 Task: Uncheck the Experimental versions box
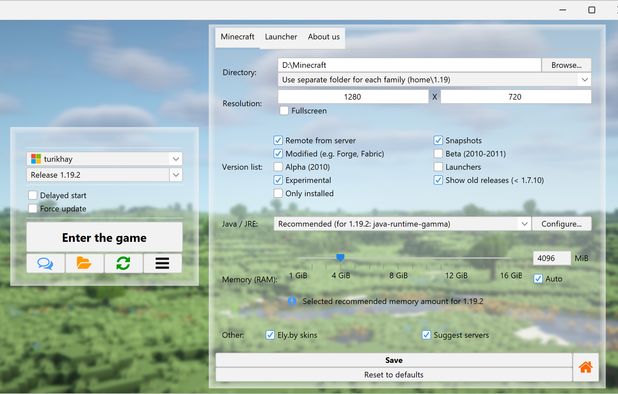(278, 180)
